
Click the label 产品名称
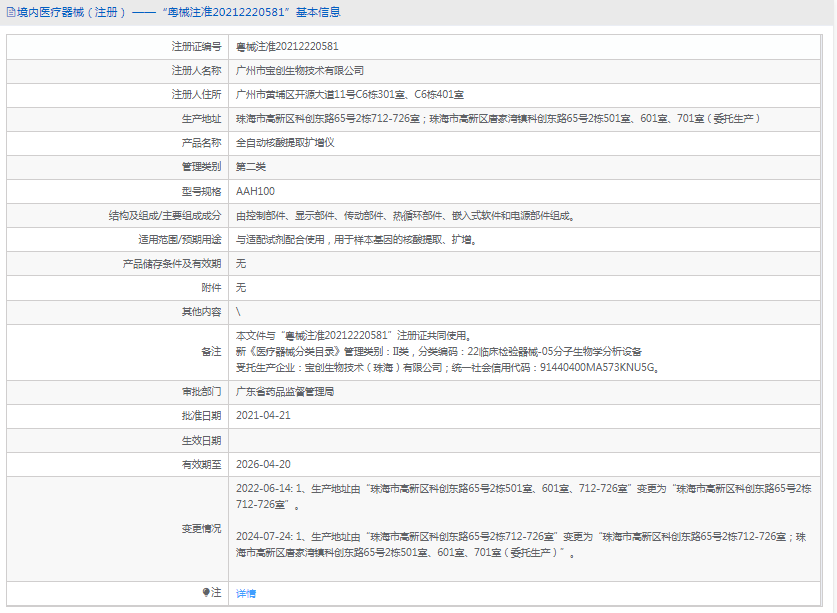point(201,143)
